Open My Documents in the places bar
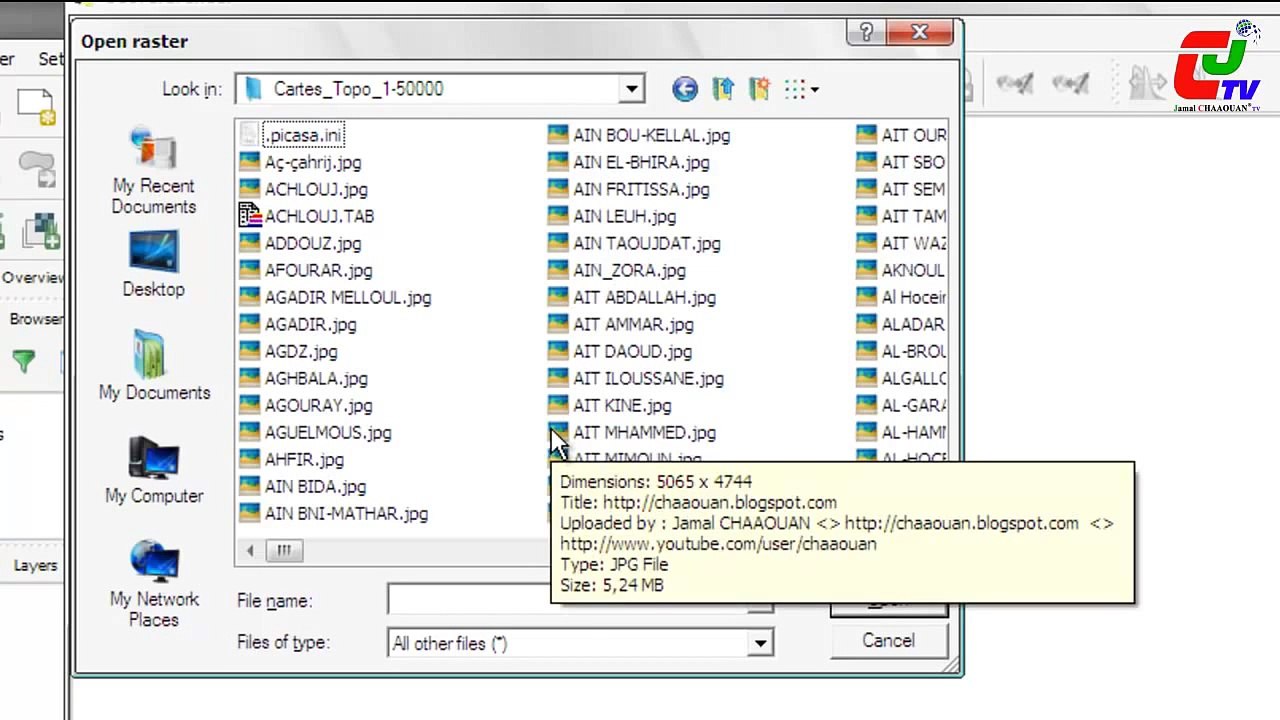This screenshot has width=1280, height=720. coord(154,366)
